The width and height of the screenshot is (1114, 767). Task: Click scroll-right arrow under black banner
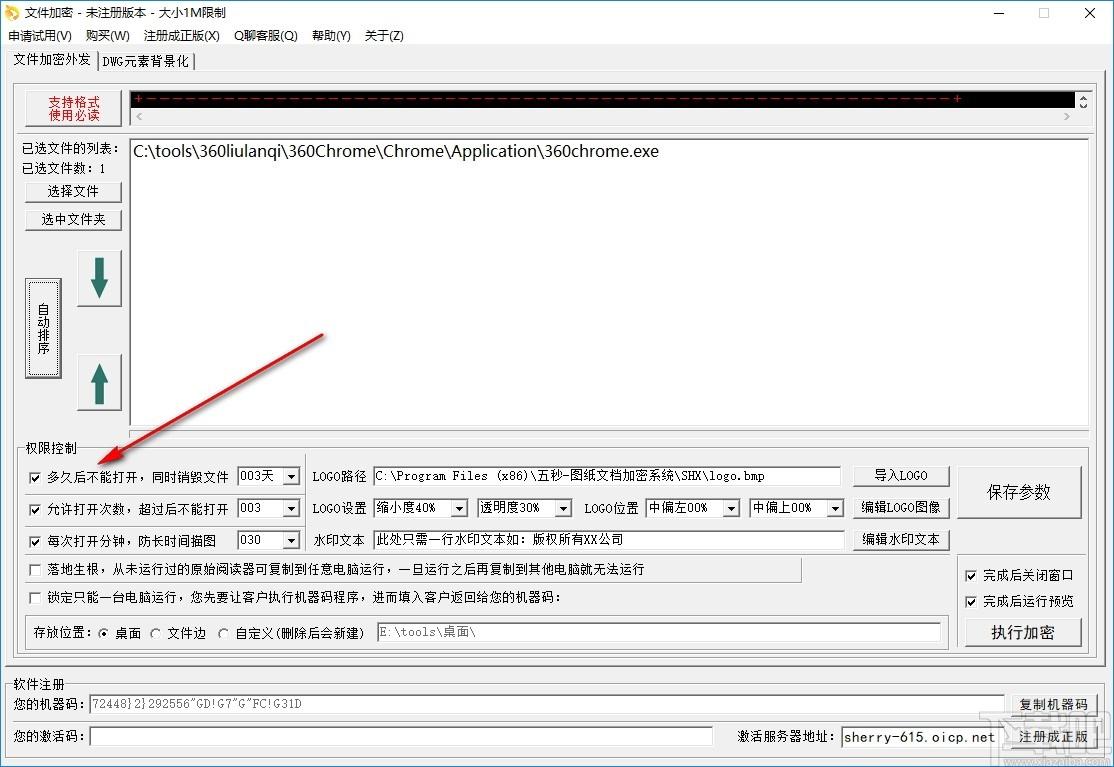[x=1066, y=116]
